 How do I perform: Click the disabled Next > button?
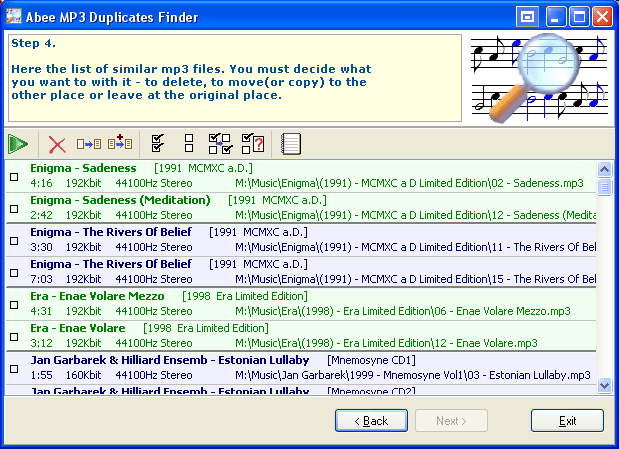[451, 421]
